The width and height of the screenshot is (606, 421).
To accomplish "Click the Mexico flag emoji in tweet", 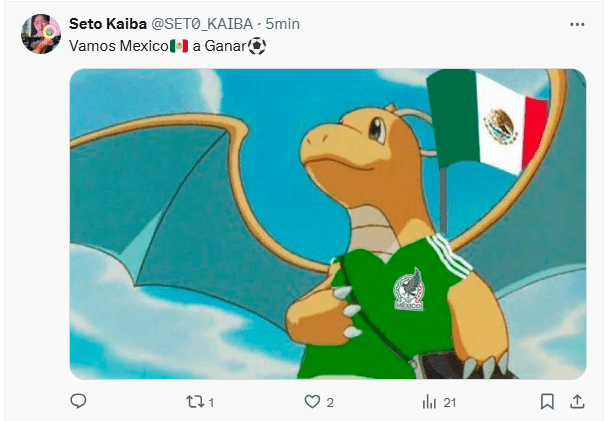I will 179,46.
